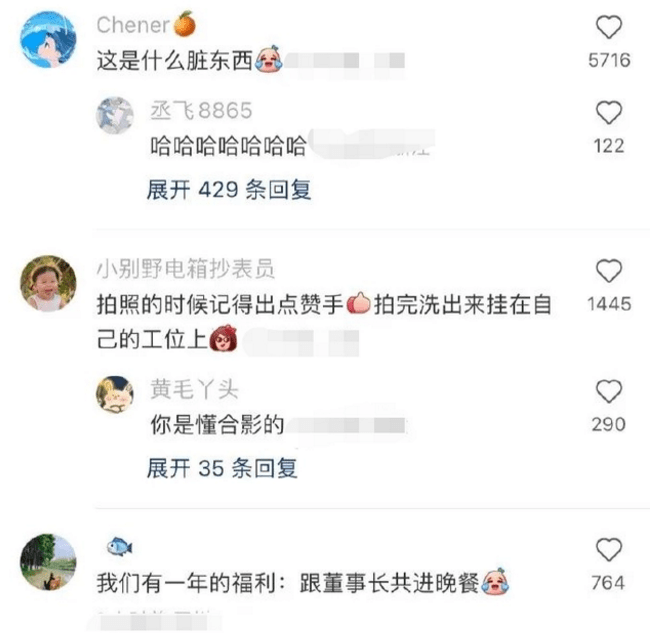This screenshot has height=633, width=653.
Task: Tap the heart on 黄毛丫头's reply
Action: 609,391
